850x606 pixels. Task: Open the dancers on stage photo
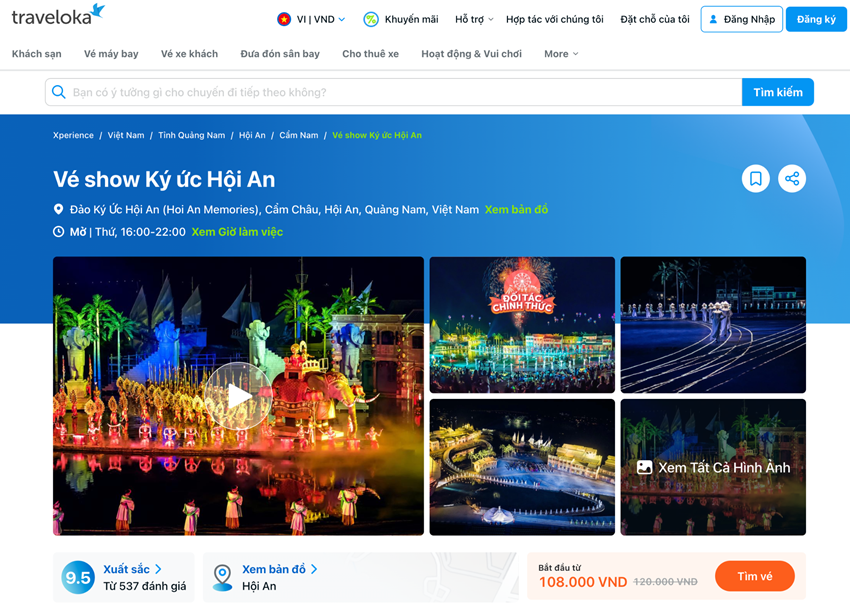pos(713,325)
